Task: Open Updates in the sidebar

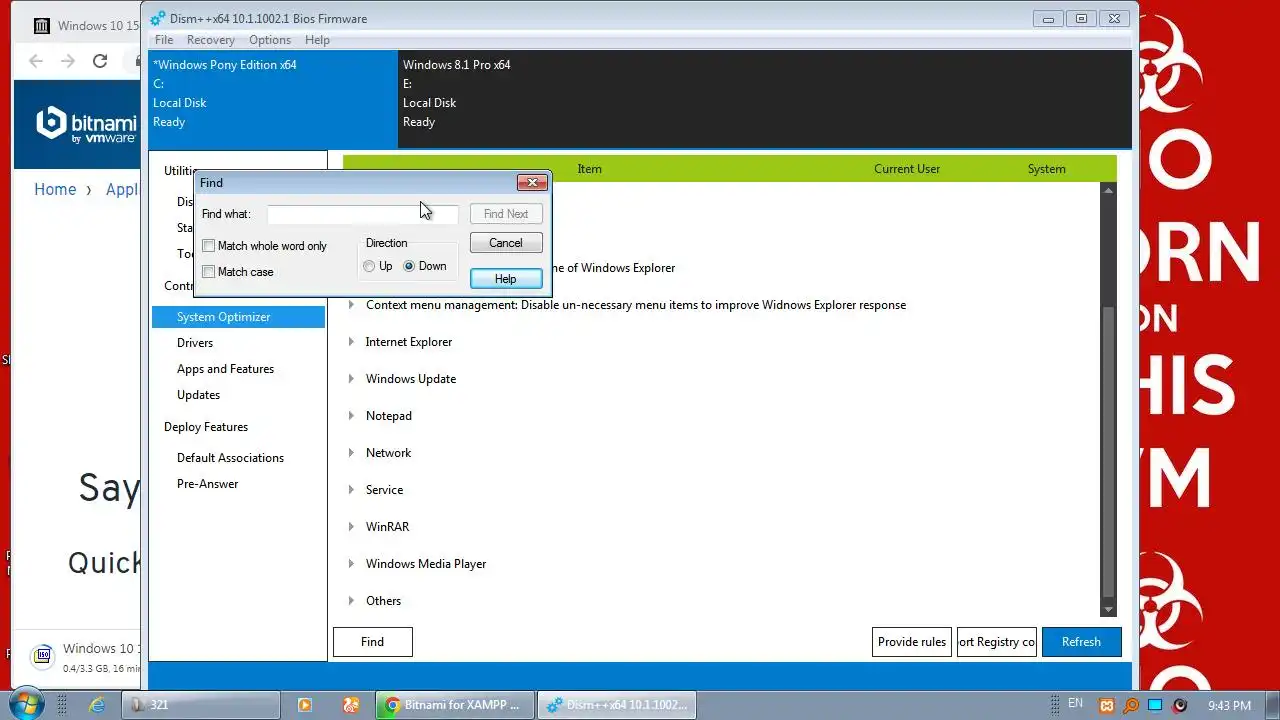Action: pyautogui.click(x=198, y=395)
